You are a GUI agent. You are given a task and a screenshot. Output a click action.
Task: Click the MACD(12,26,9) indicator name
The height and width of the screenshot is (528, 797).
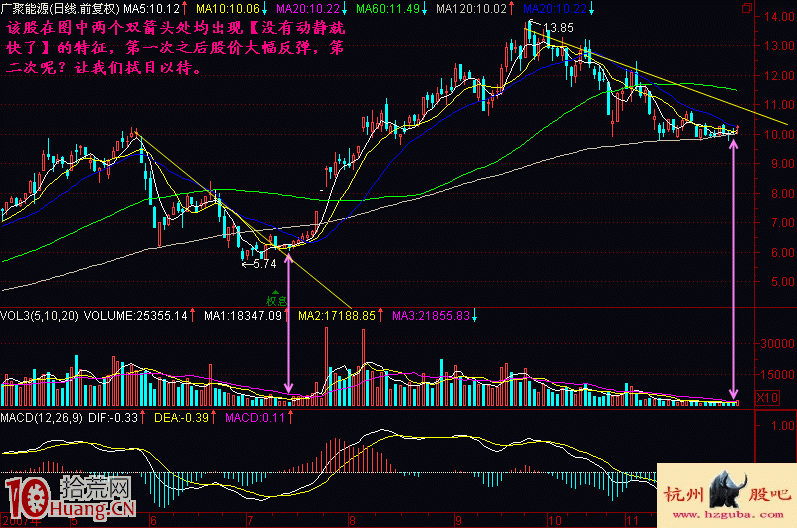41,418
